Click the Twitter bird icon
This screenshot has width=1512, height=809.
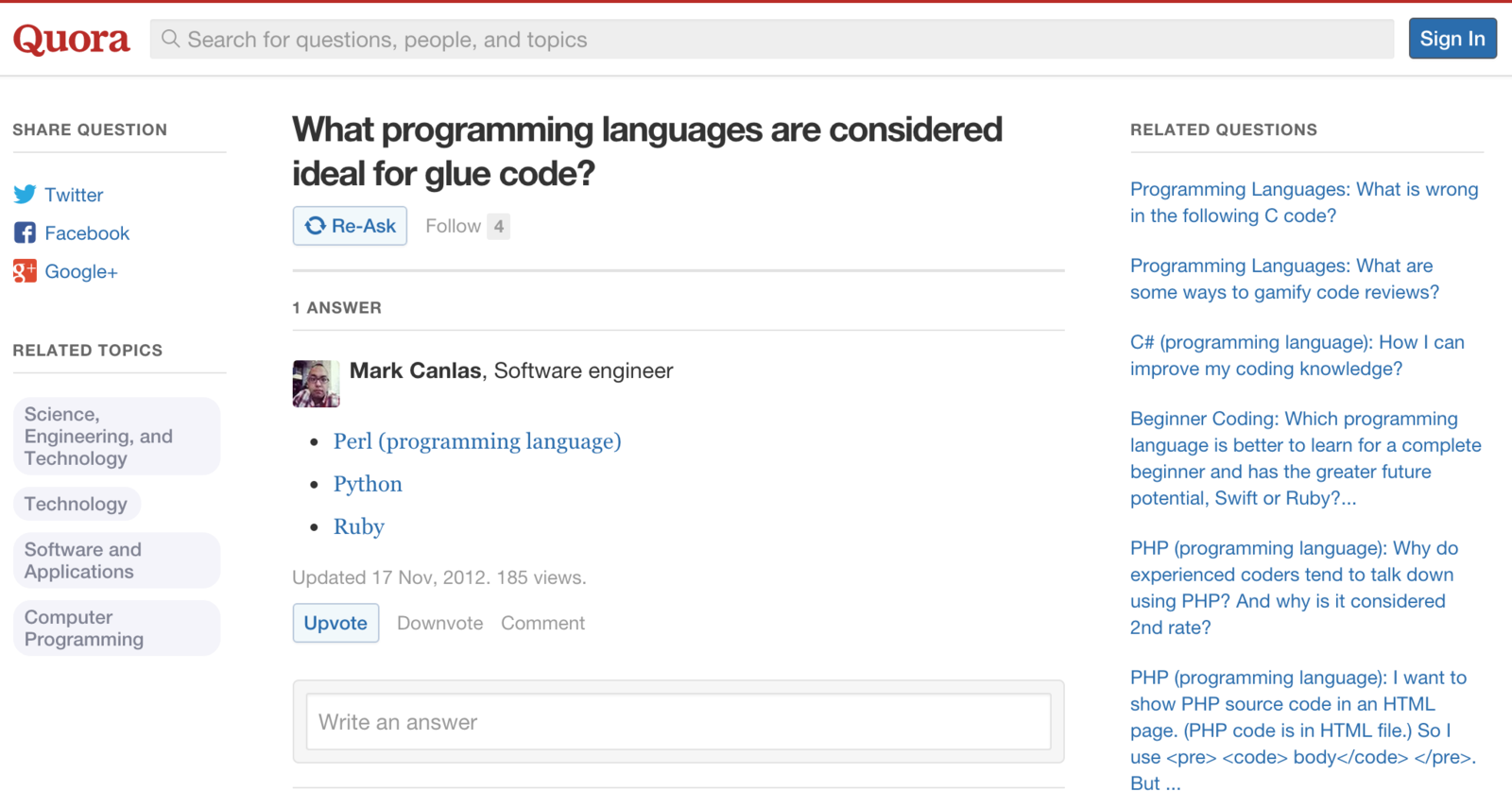pos(25,195)
